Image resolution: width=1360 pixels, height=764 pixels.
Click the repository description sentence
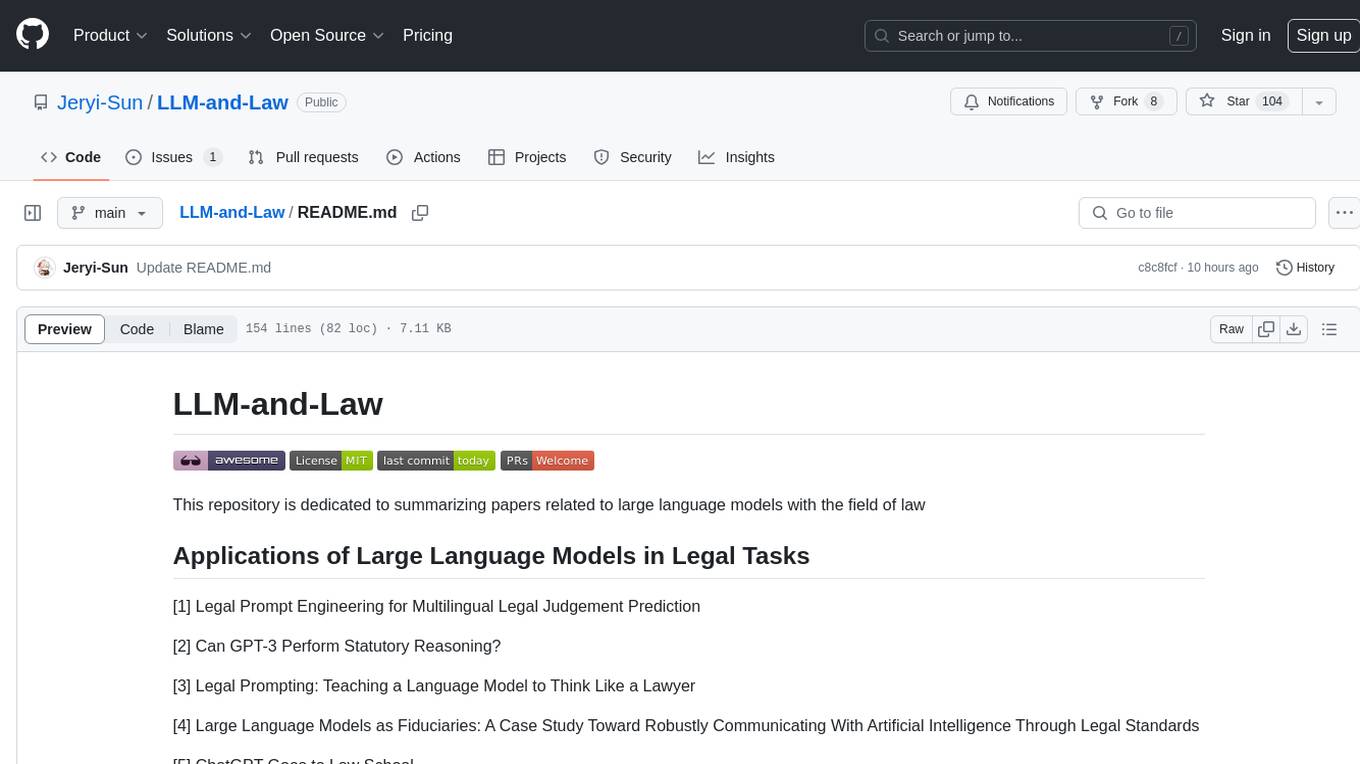tap(549, 505)
